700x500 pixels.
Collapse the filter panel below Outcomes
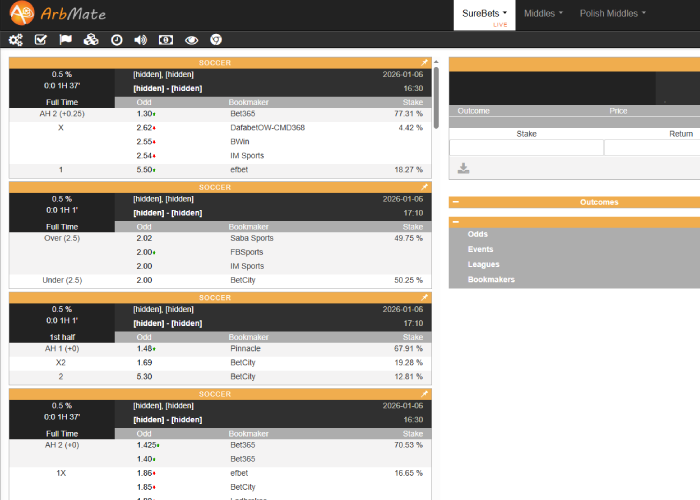pos(455,222)
